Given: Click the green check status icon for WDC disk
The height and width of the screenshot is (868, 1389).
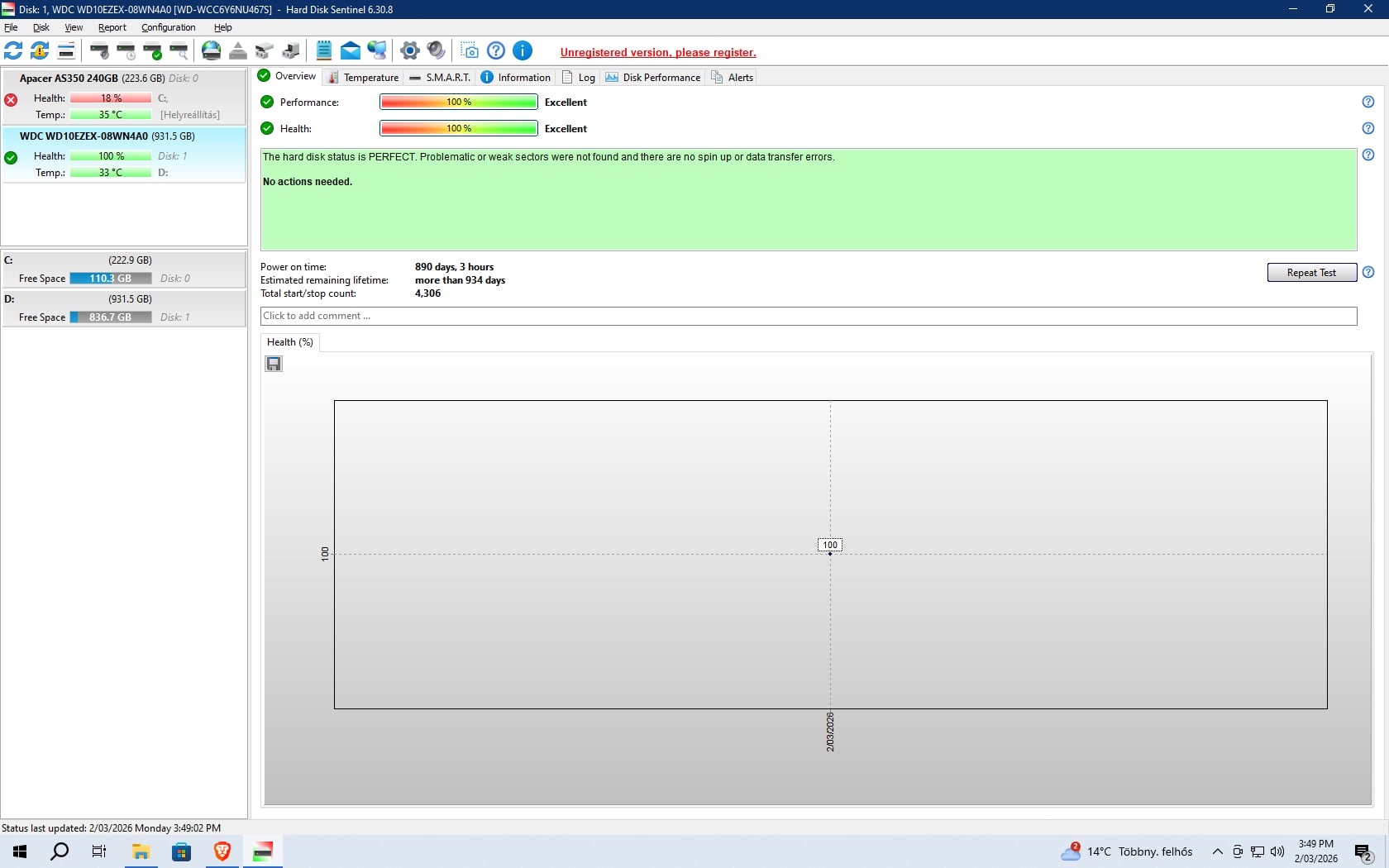Looking at the screenshot, I should 11,158.
